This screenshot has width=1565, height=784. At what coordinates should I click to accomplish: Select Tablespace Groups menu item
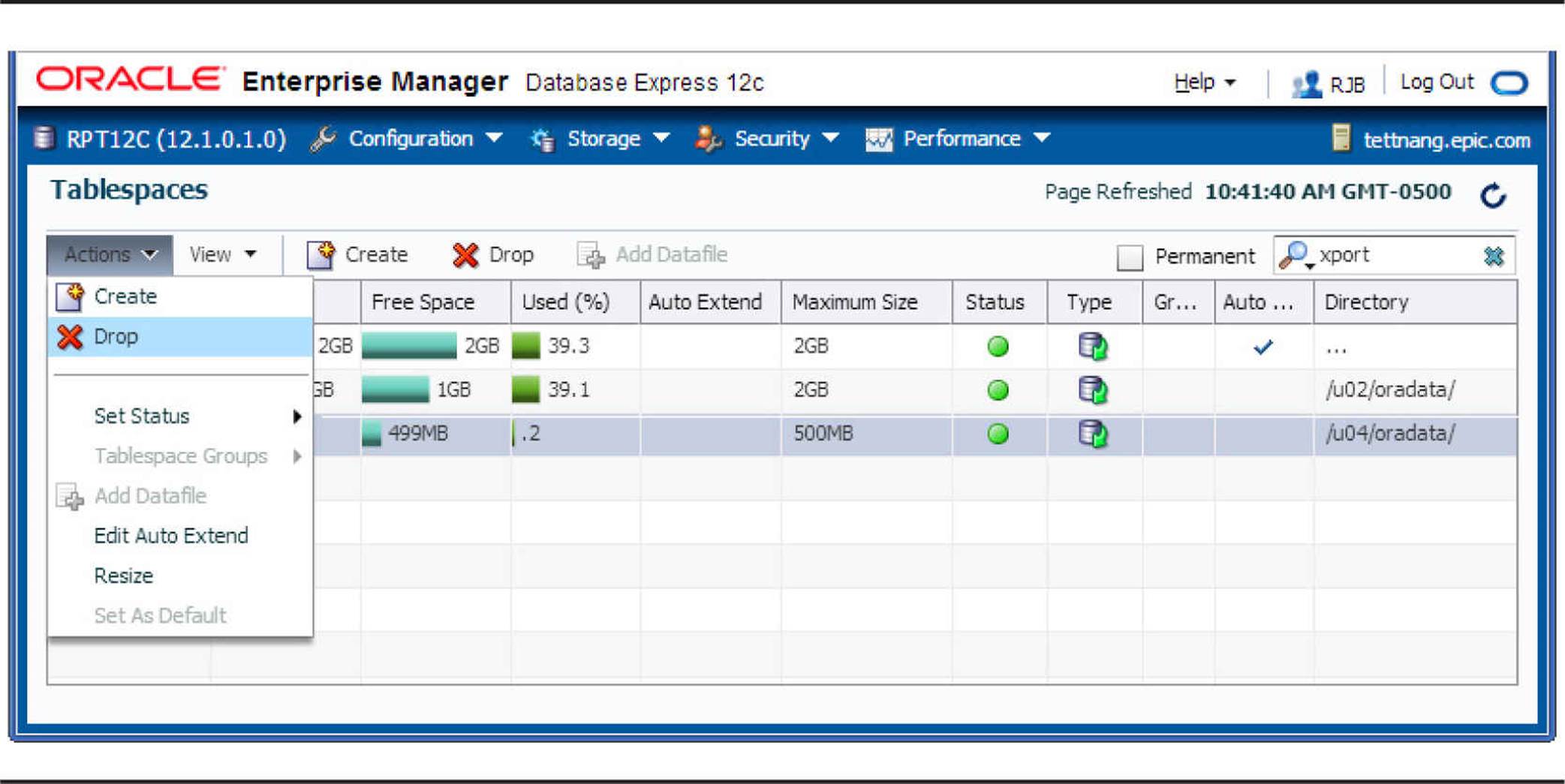click(180, 456)
